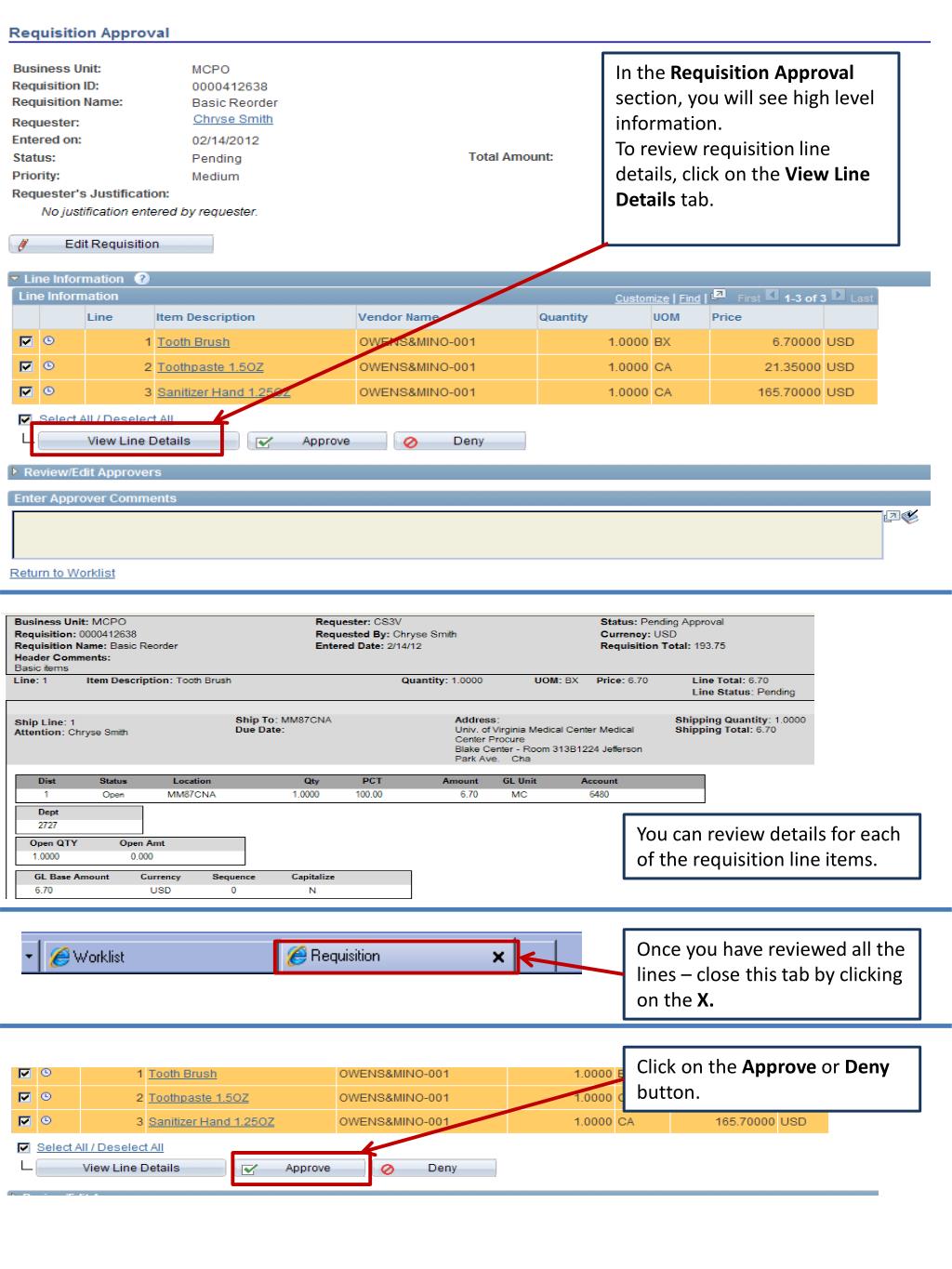This screenshot has width=952, height=1269.
Task: Click Requisition ID value 0000412638 in approval header
Action: click(x=230, y=86)
